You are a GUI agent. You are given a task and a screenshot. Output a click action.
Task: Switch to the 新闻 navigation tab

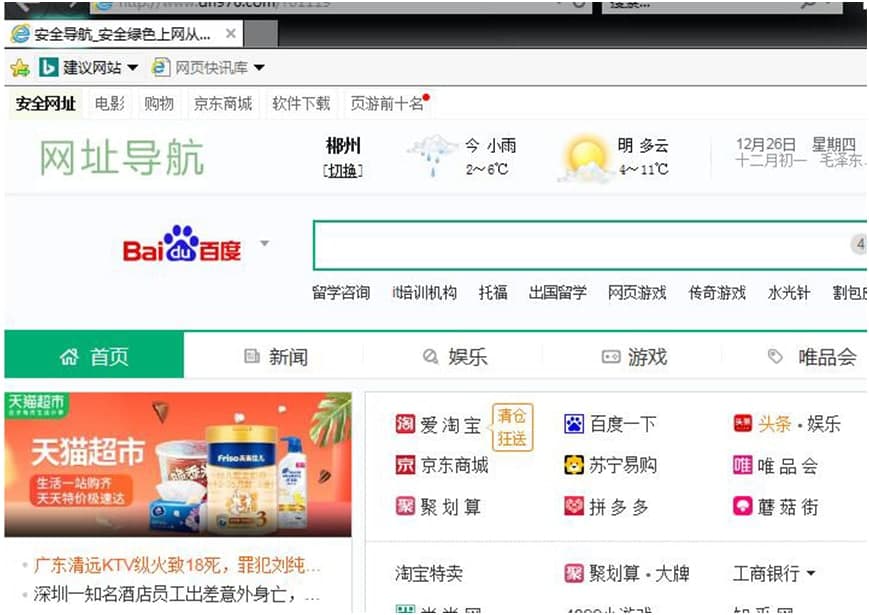pyautogui.click(x=276, y=356)
